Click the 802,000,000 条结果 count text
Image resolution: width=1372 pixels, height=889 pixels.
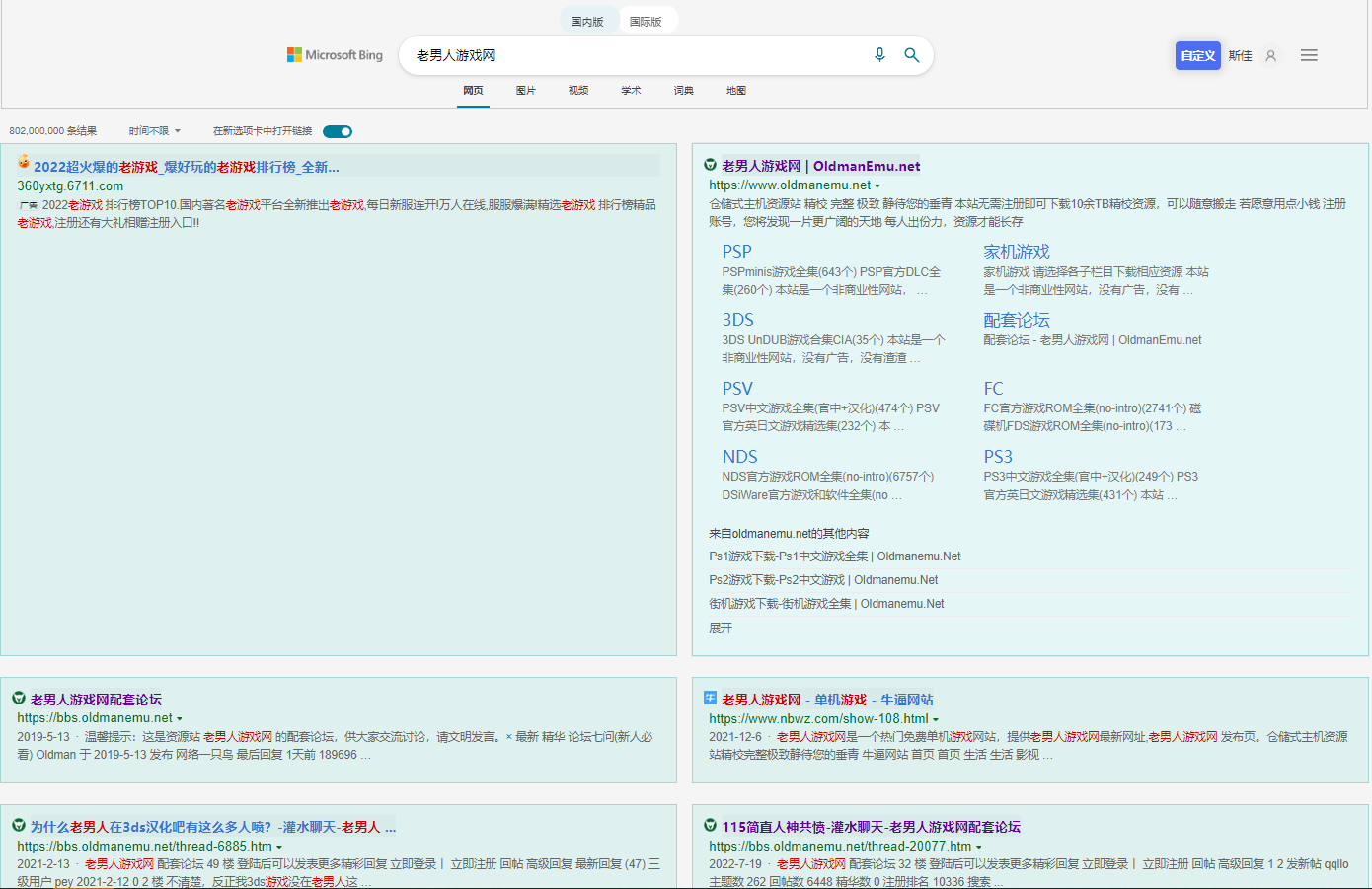53,131
